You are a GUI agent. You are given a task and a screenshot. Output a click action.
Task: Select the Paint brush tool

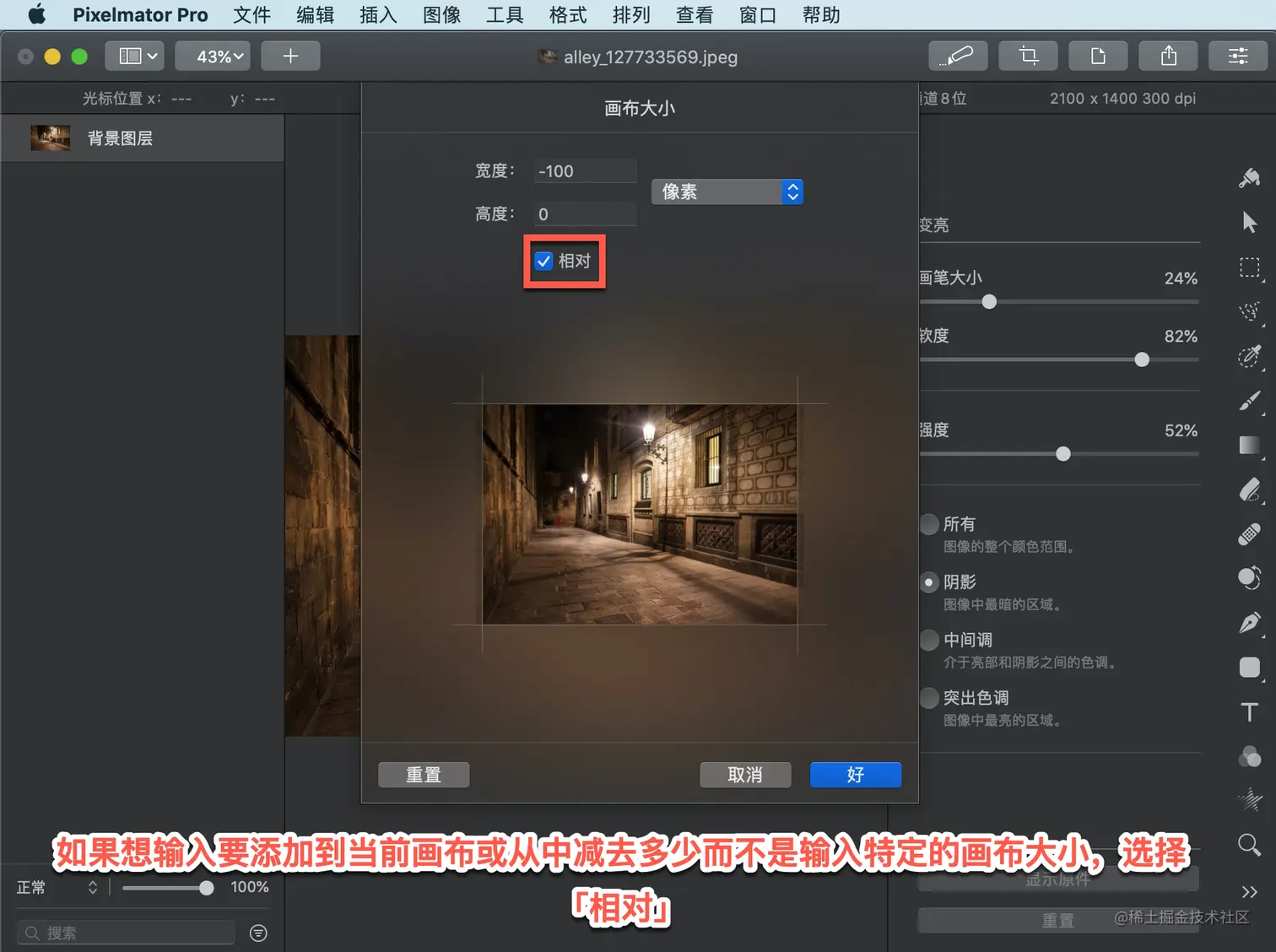[x=1250, y=401]
